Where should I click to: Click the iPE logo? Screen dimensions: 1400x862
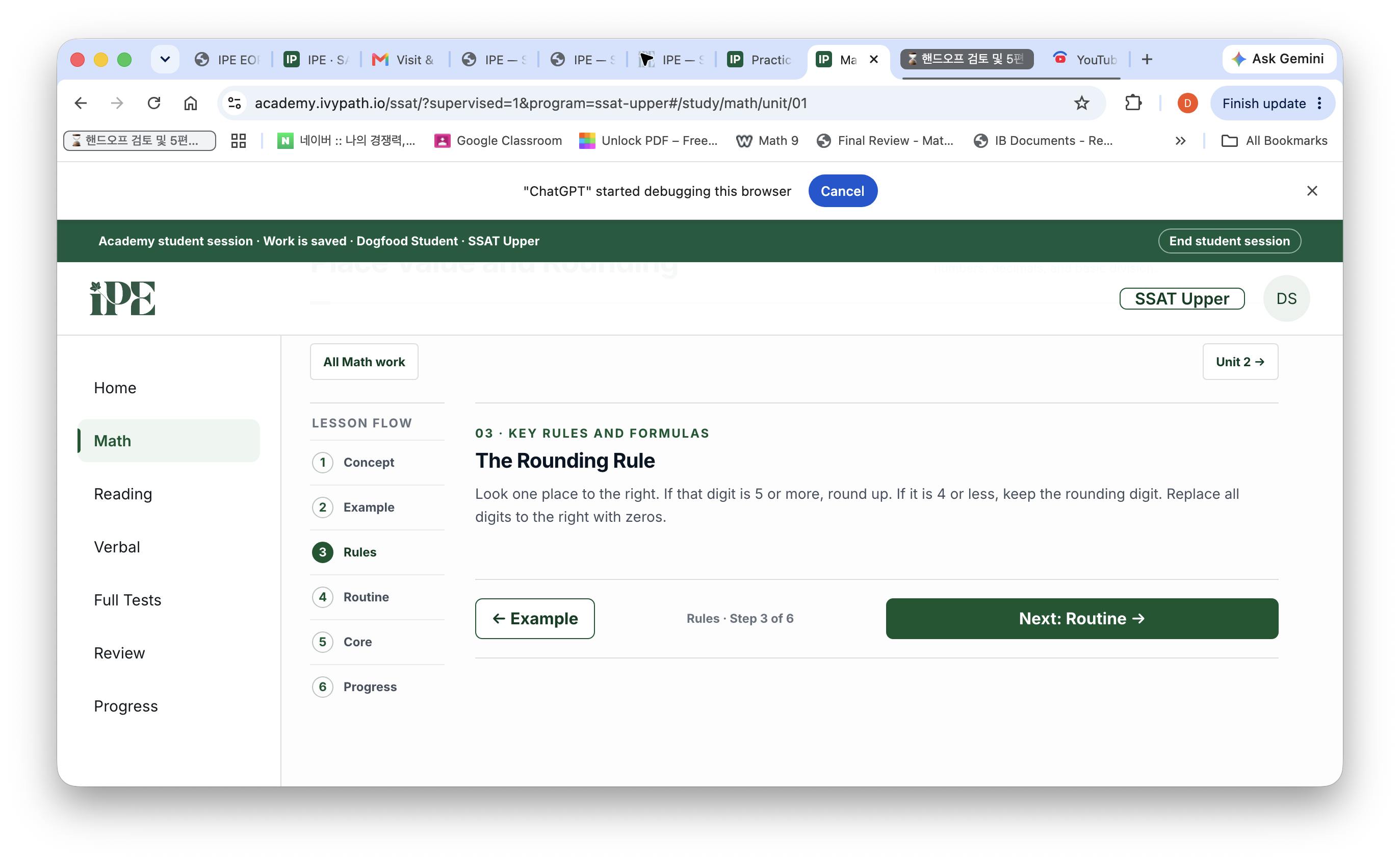(x=122, y=298)
